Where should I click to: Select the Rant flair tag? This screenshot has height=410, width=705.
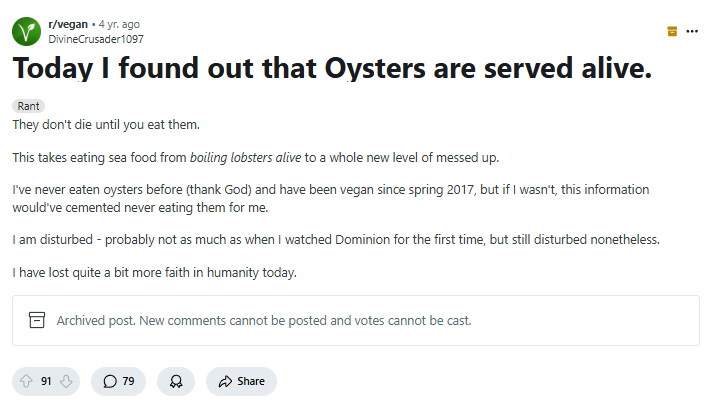tap(28, 106)
